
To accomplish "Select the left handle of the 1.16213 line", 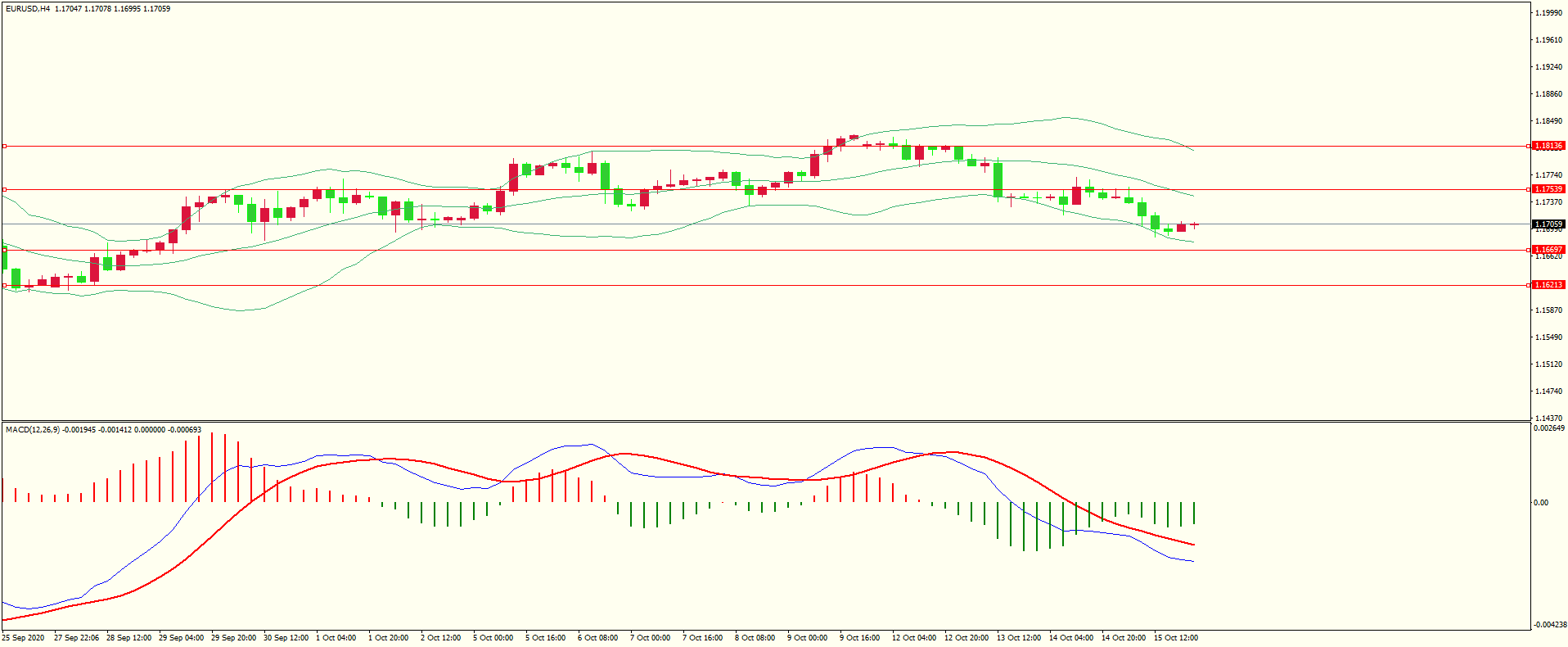I will click(5, 286).
